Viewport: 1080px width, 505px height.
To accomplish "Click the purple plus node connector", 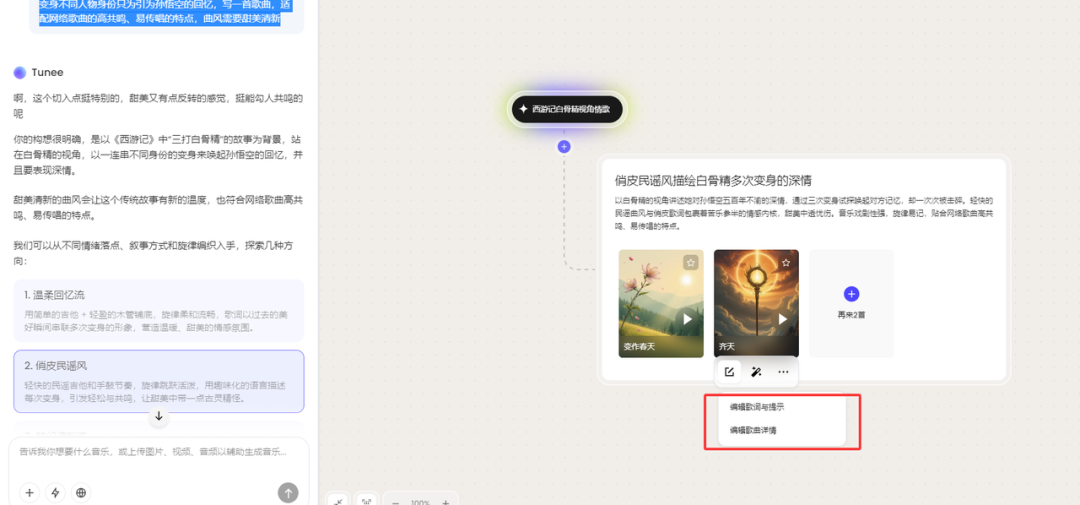I will (x=564, y=146).
